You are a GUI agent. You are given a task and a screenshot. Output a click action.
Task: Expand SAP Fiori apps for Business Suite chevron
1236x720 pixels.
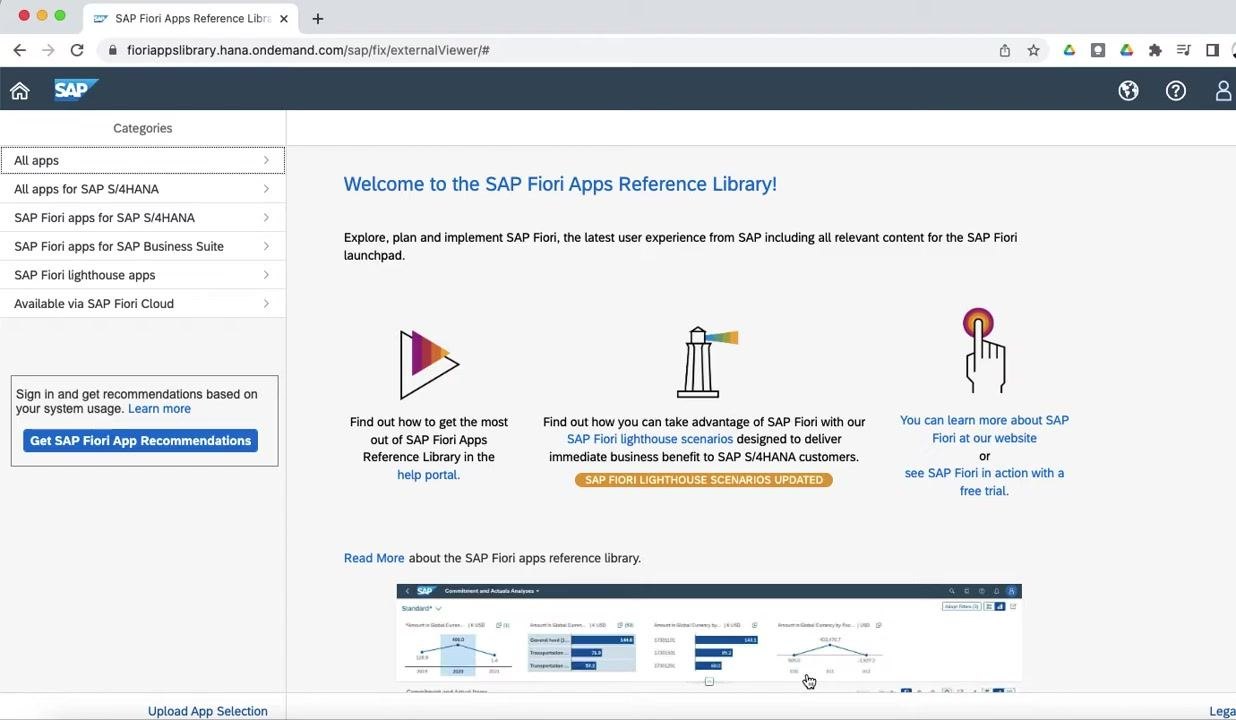(x=266, y=246)
